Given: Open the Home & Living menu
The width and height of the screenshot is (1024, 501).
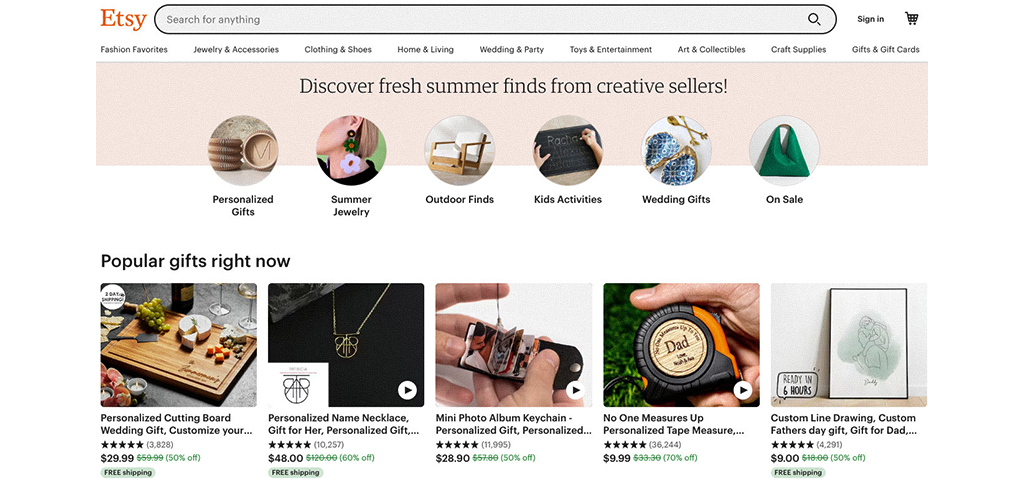Looking at the screenshot, I should click(425, 49).
